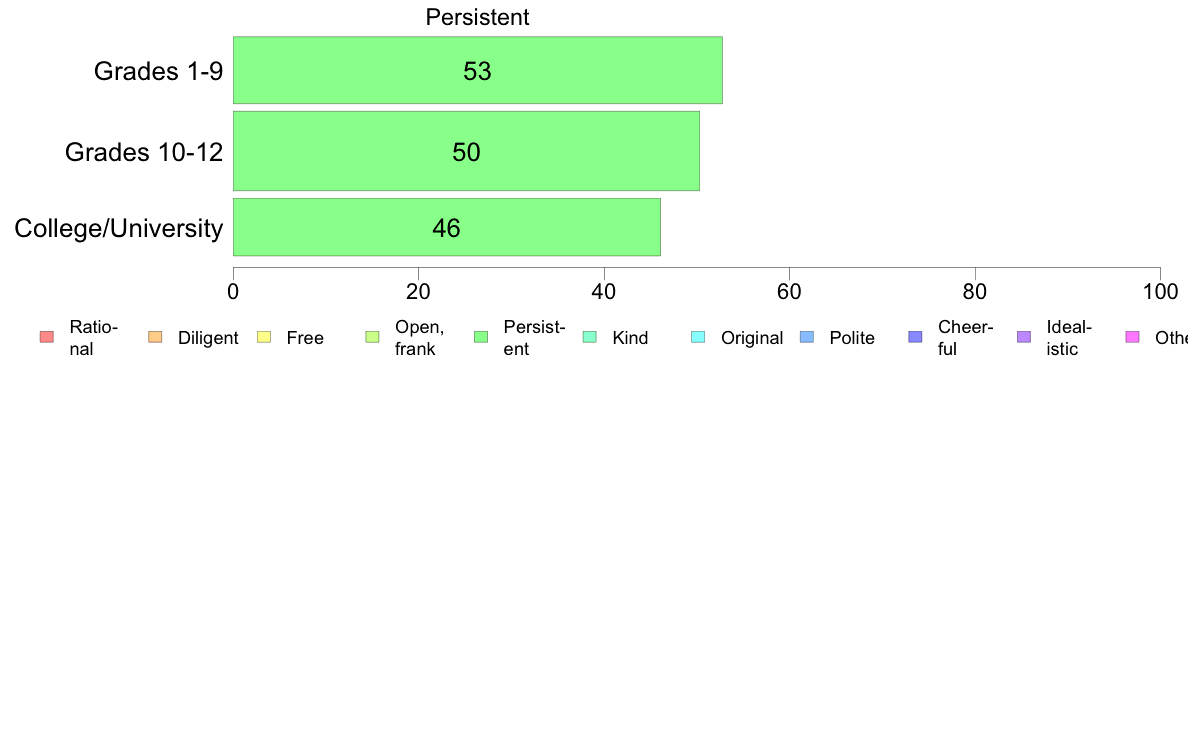Select the purple Idealistic legend swatch
Image resolution: width=1188 pixels, height=736 pixels.
1024,337
